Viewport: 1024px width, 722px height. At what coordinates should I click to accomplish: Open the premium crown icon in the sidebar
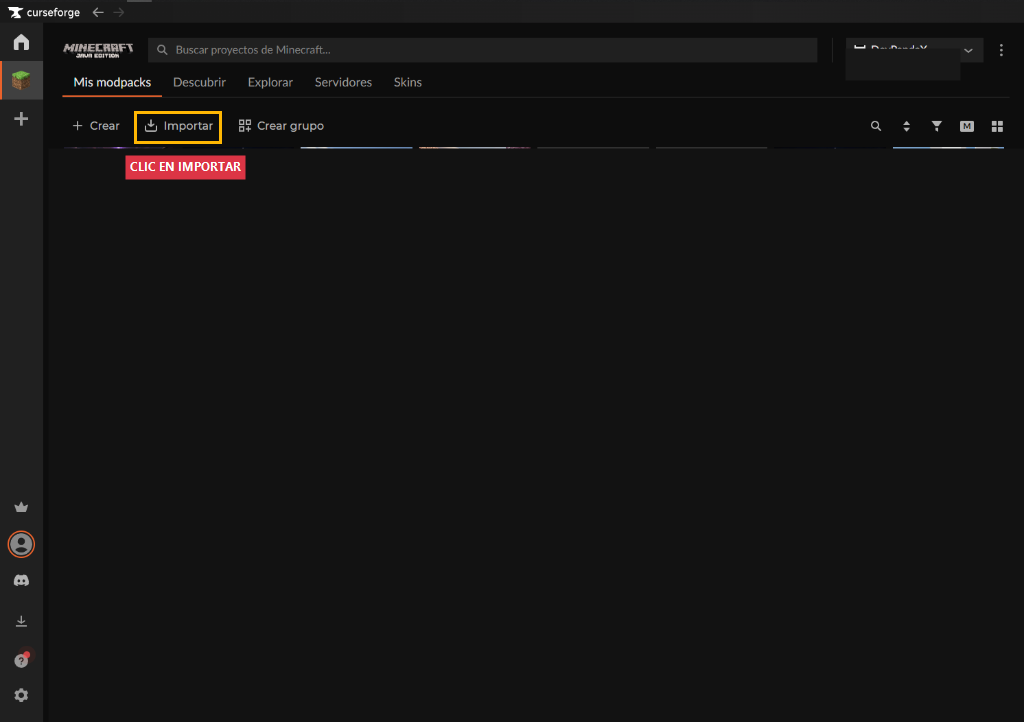tap(21, 507)
